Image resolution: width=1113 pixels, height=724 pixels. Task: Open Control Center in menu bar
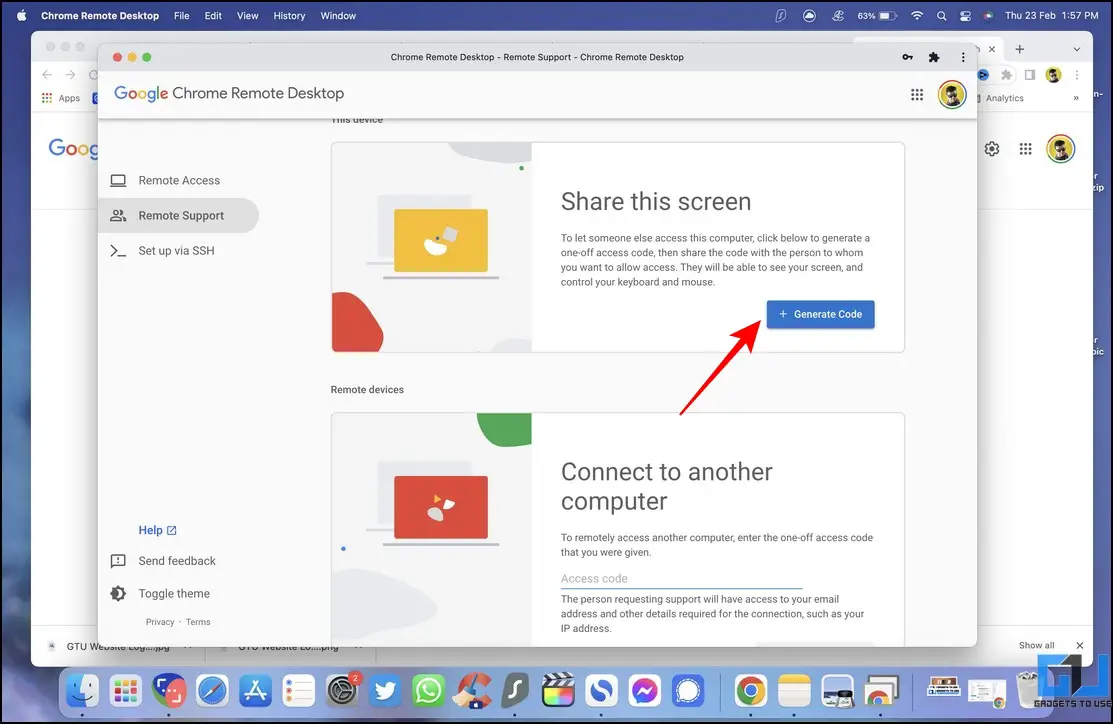click(x=965, y=16)
